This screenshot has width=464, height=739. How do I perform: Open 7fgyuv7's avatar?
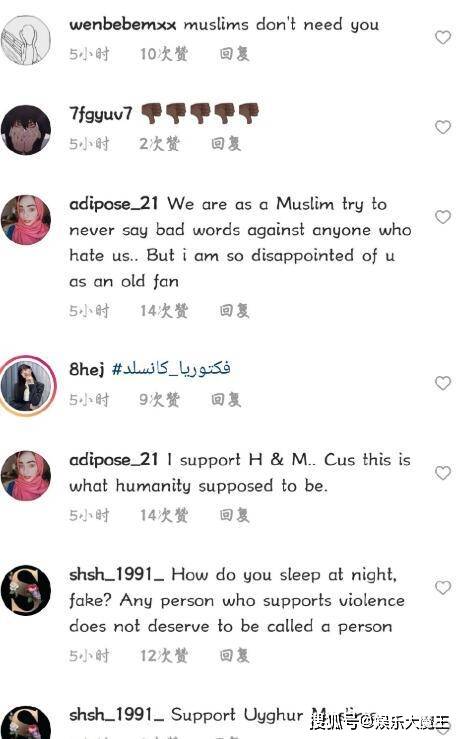point(26,130)
